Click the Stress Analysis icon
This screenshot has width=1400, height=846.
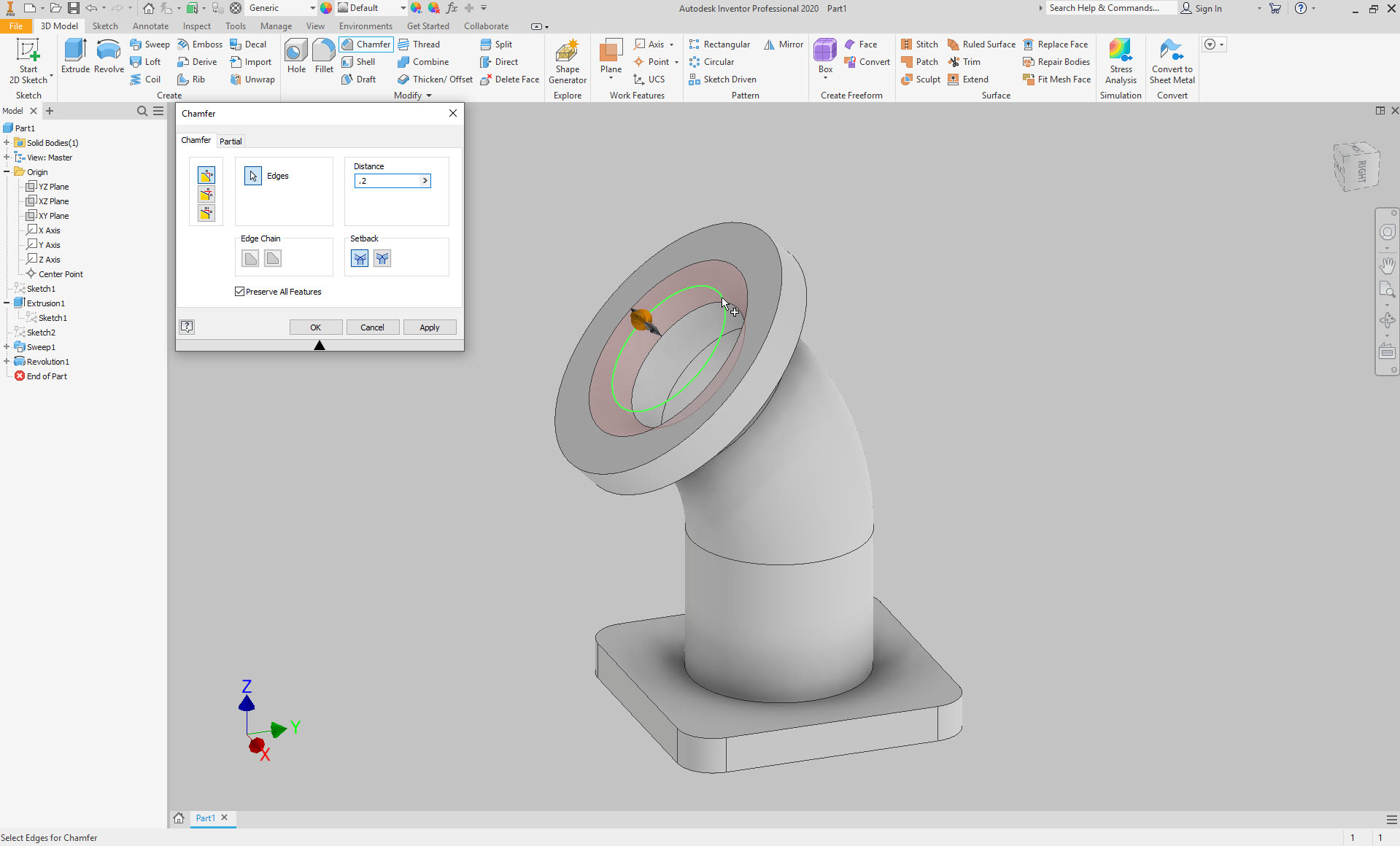1121,62
